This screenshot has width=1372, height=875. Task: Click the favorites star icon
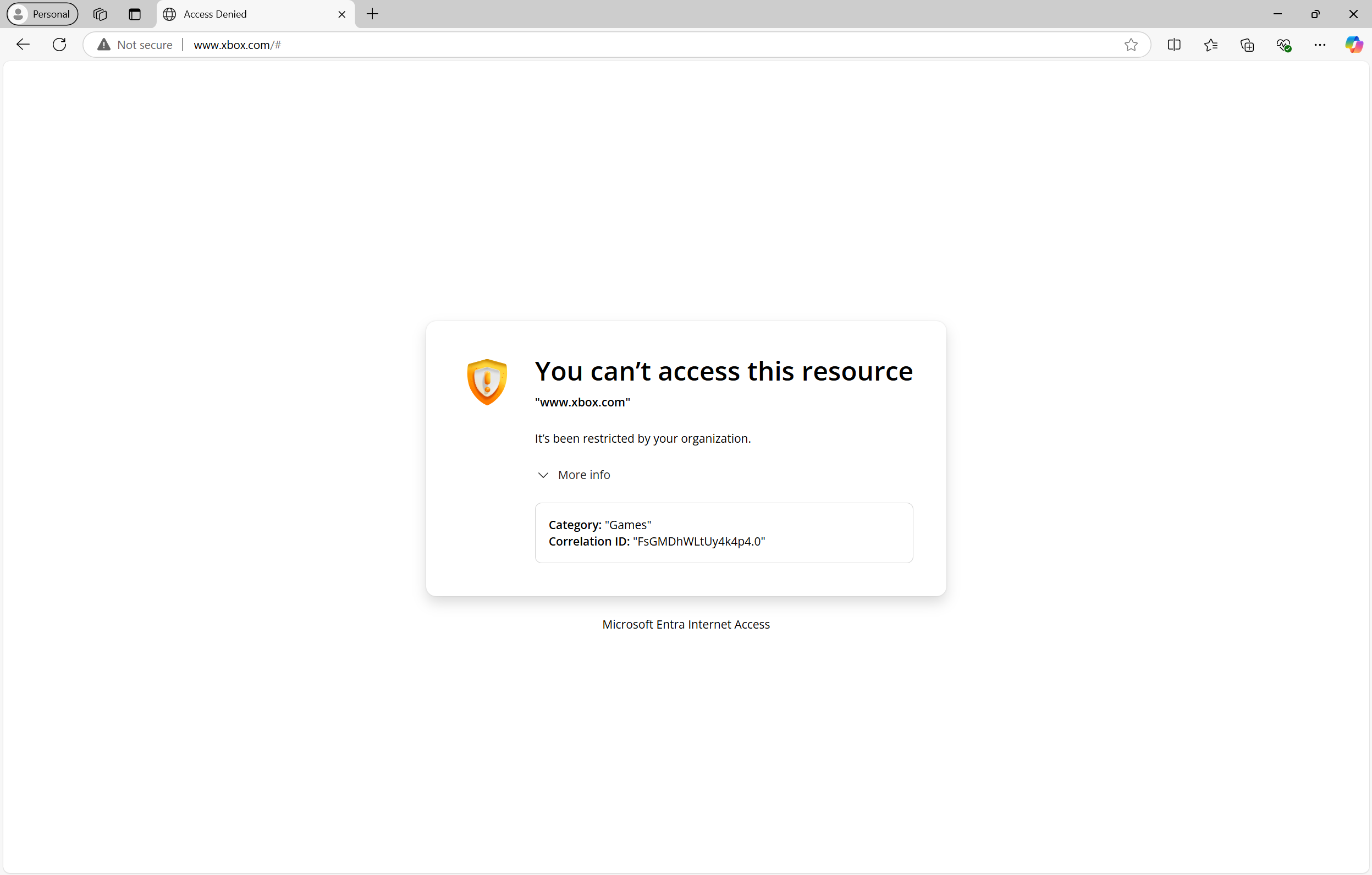point(1131,44)
